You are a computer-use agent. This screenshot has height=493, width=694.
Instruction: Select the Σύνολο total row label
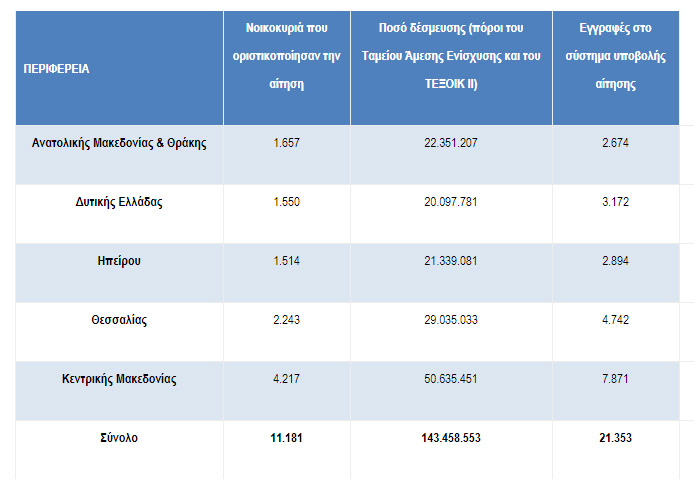119,438
